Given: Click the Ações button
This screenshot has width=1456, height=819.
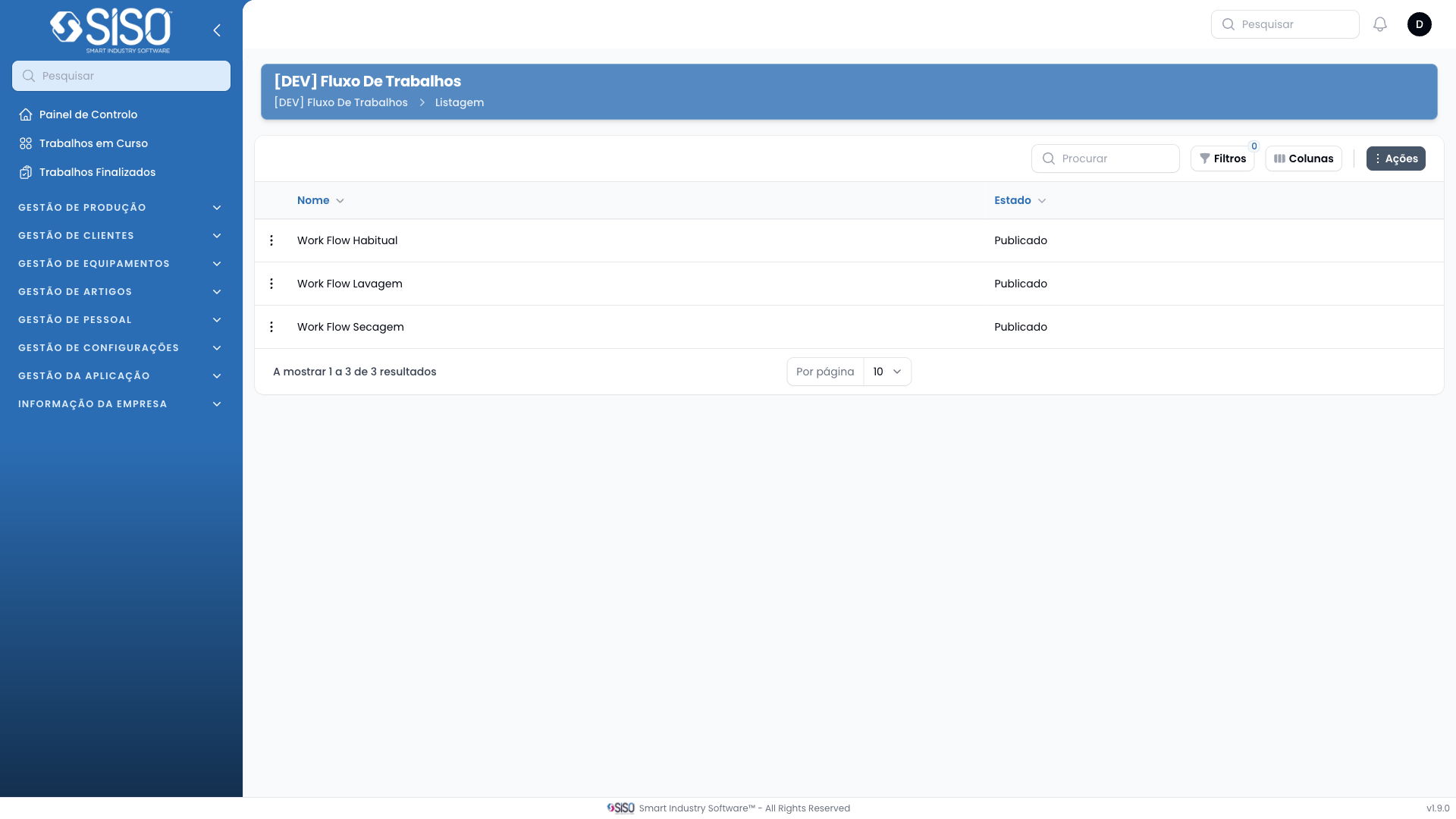Looking at the screenshot, I should pyautogui.click(x=1395, y=158).
